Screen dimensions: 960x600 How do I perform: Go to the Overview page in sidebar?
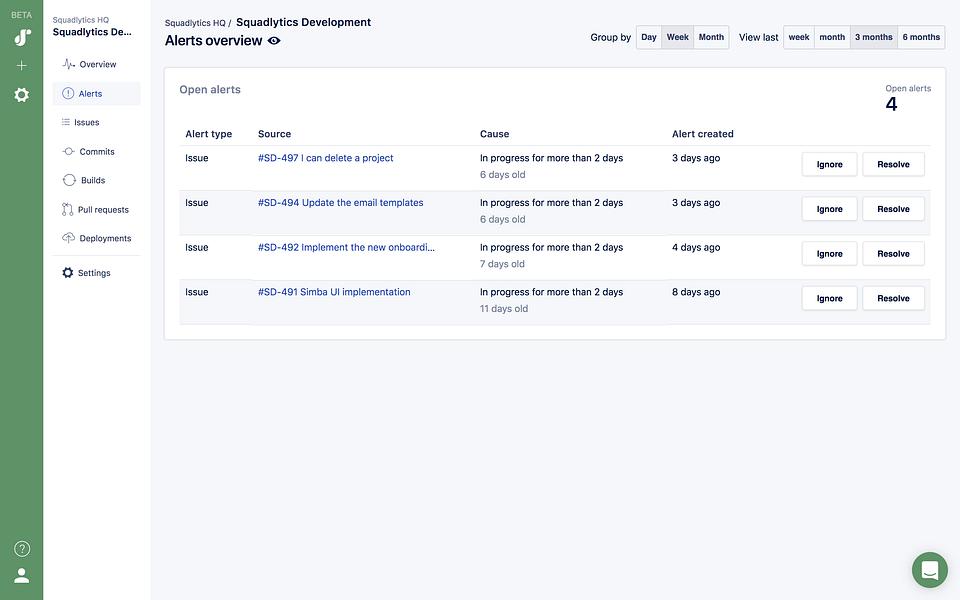click(x=97, y=64)
